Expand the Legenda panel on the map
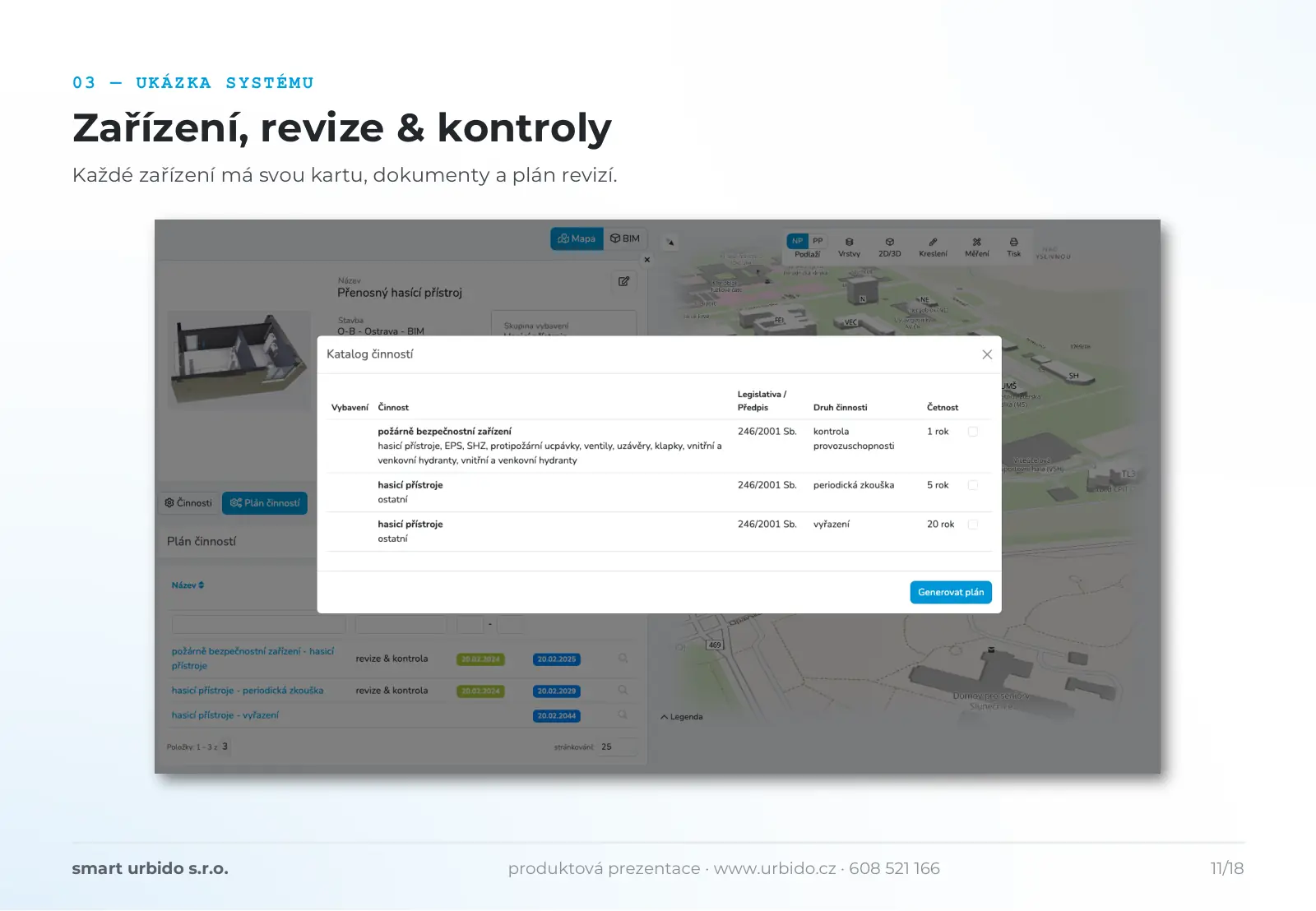The width and height of the screenshot is (1316, 911). click(x=682, y=717)
